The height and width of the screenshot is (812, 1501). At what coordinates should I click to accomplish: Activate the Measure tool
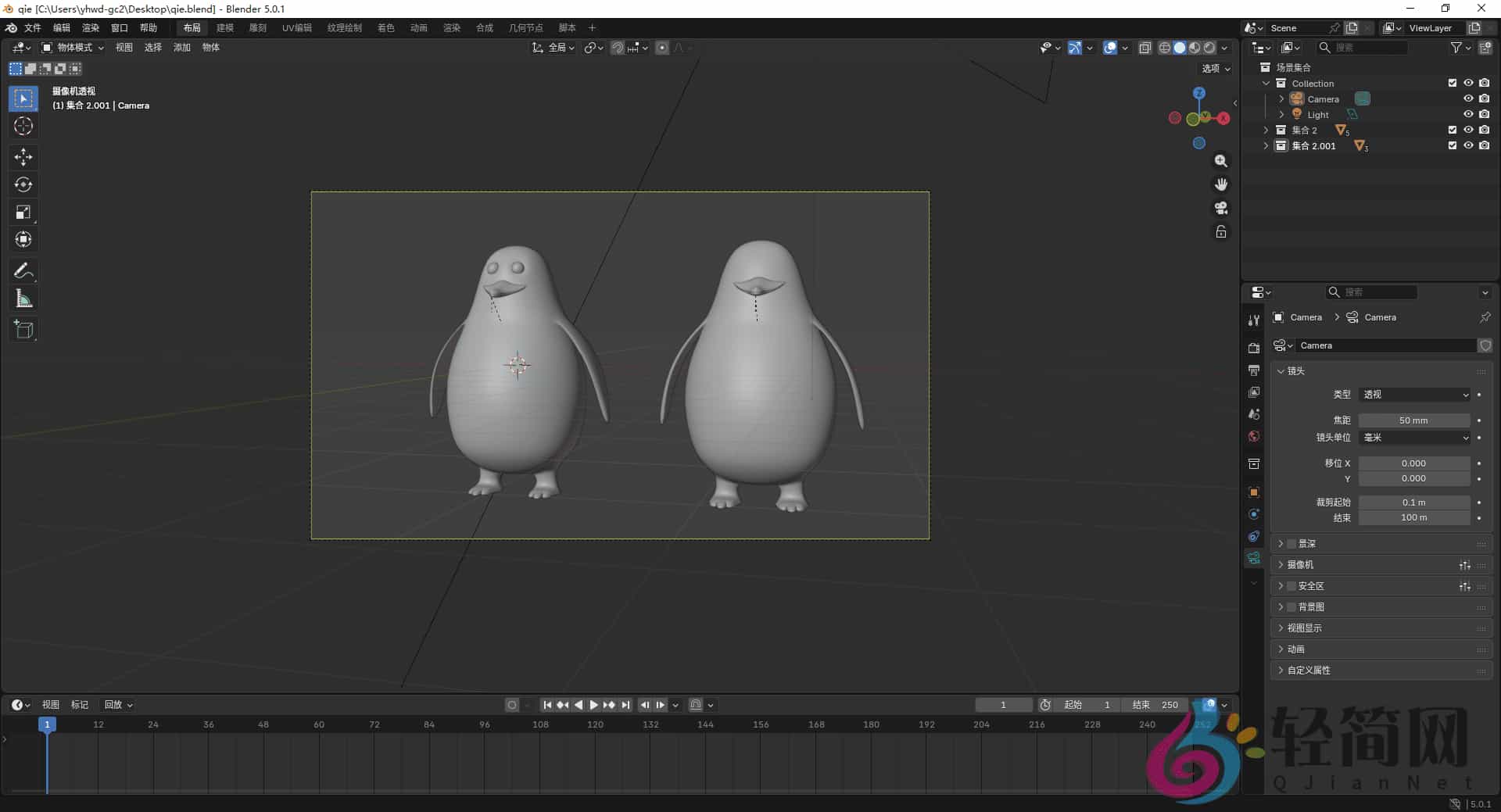[x=23, y=298]
